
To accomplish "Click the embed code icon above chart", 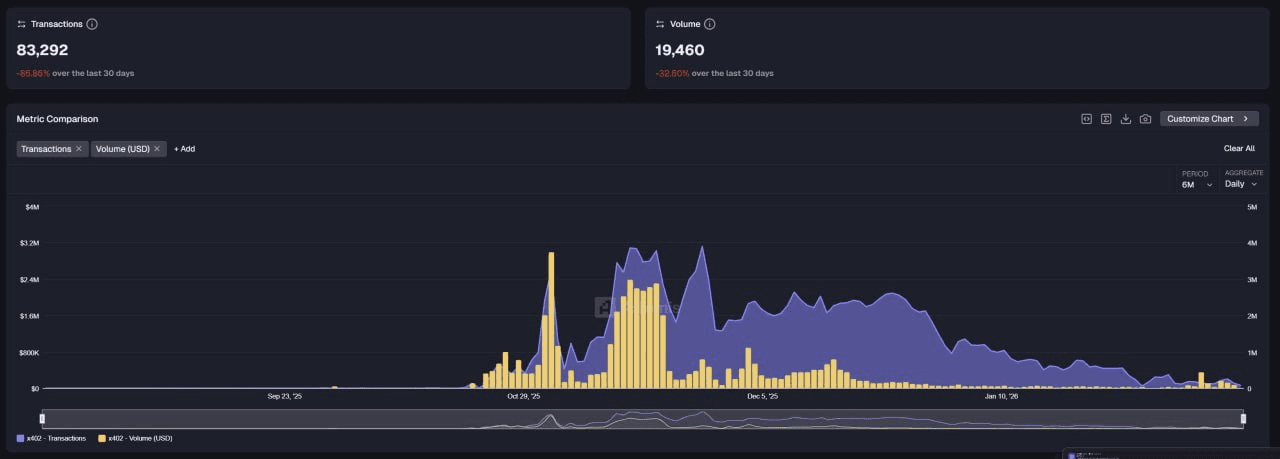I will (x=1086, y=119).
